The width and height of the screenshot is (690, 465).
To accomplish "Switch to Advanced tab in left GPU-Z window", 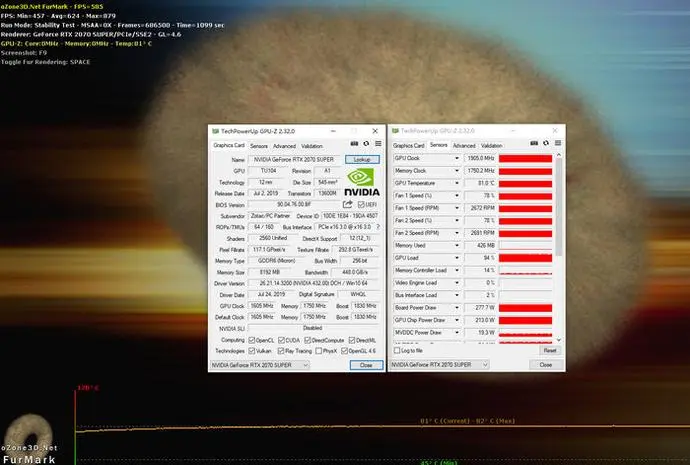I will point(284,146).
